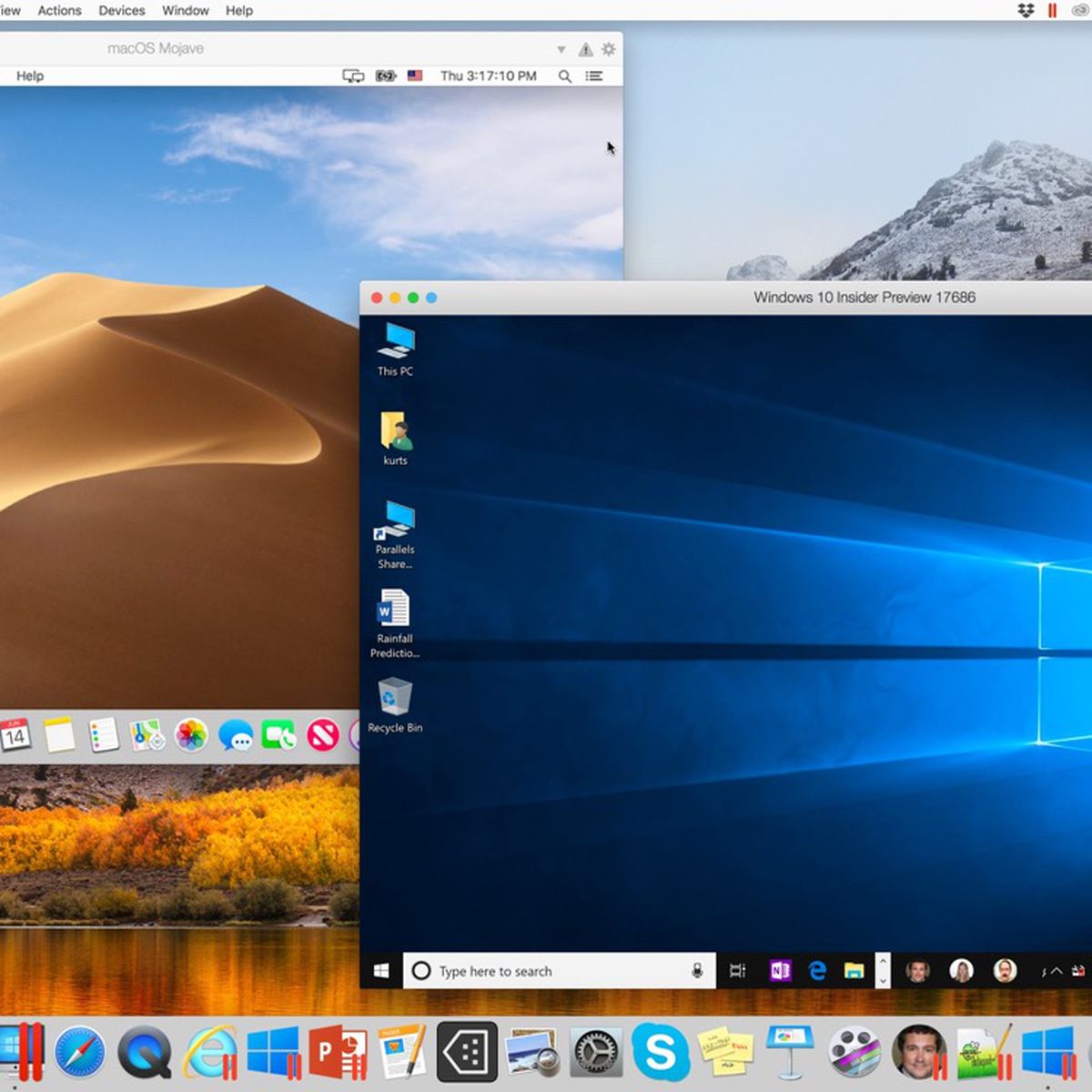Open the Actions menu in the top menu bar
This screenshot has height=1092, width=1092.
point(59,11)
